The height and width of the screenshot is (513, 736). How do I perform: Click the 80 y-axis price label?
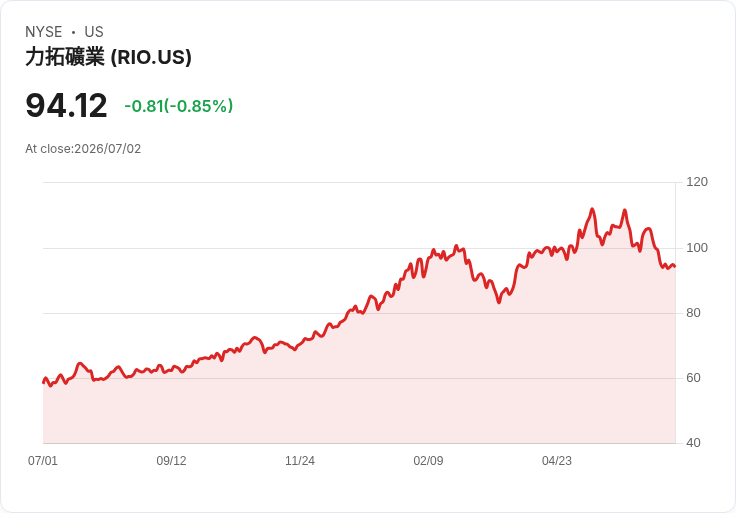pyautogui.click(x=693, y=313)
